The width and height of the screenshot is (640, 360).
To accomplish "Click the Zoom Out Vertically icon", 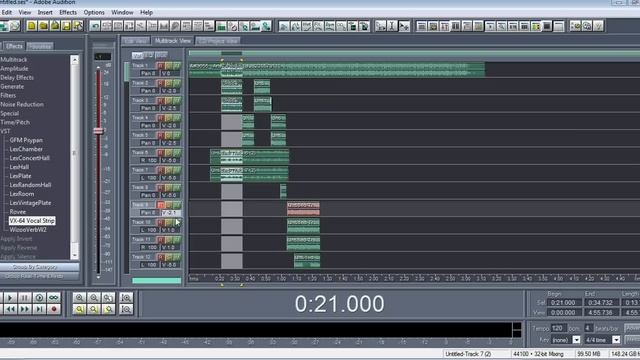I will pos(127,310).
